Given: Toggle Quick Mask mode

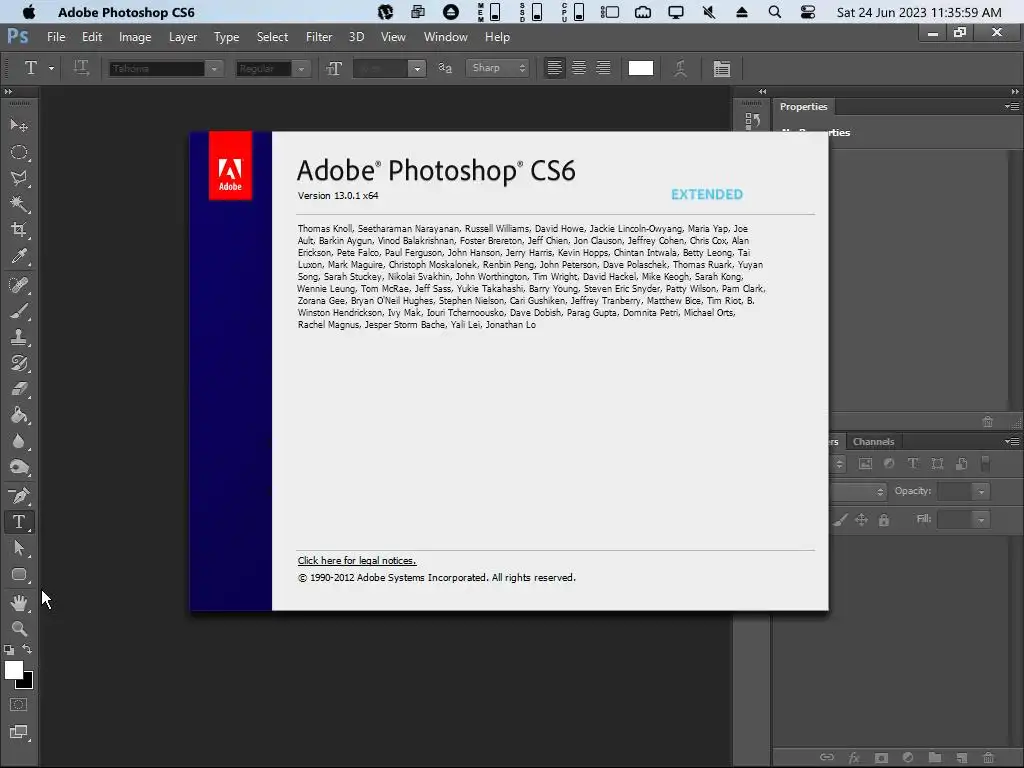Looking at the screenshot, I should click(19, 705).
